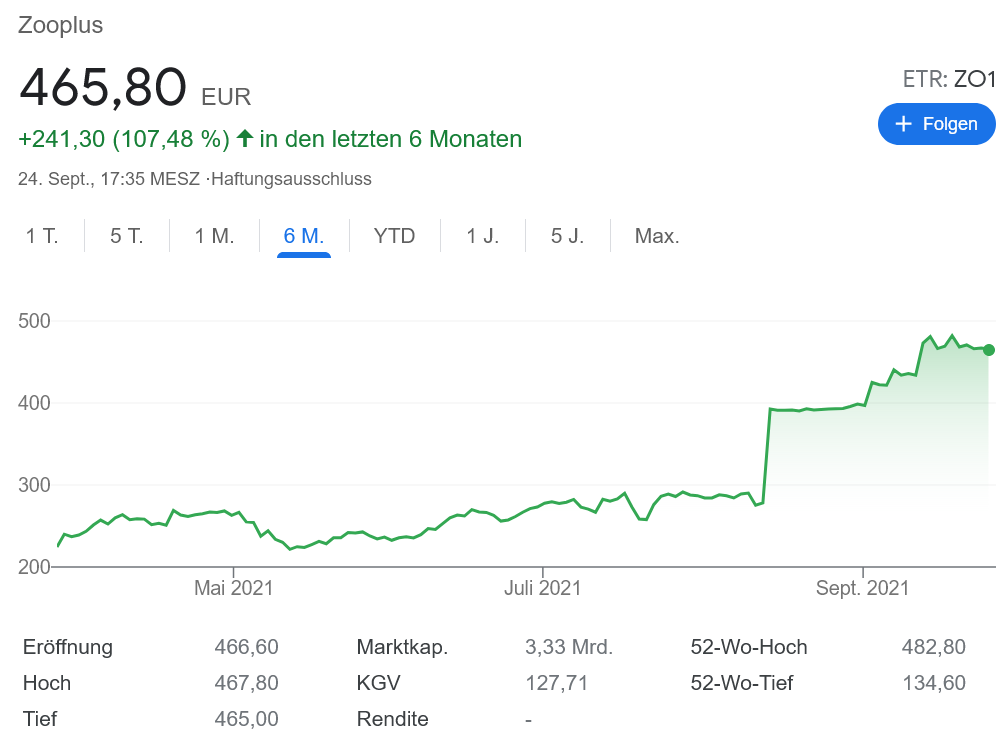Choose the 1 J. time range
The width and height of the screenshot is (1006, 744).
(483, 237)
